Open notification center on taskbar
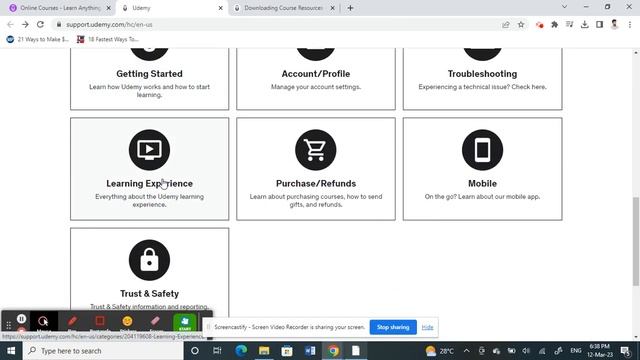640x360 pixels. 625,351
